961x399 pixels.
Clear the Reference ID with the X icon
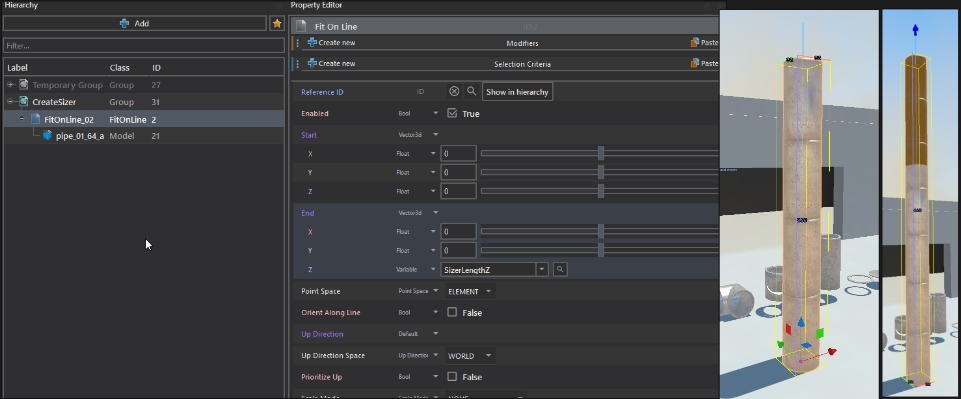click(454, 91)
